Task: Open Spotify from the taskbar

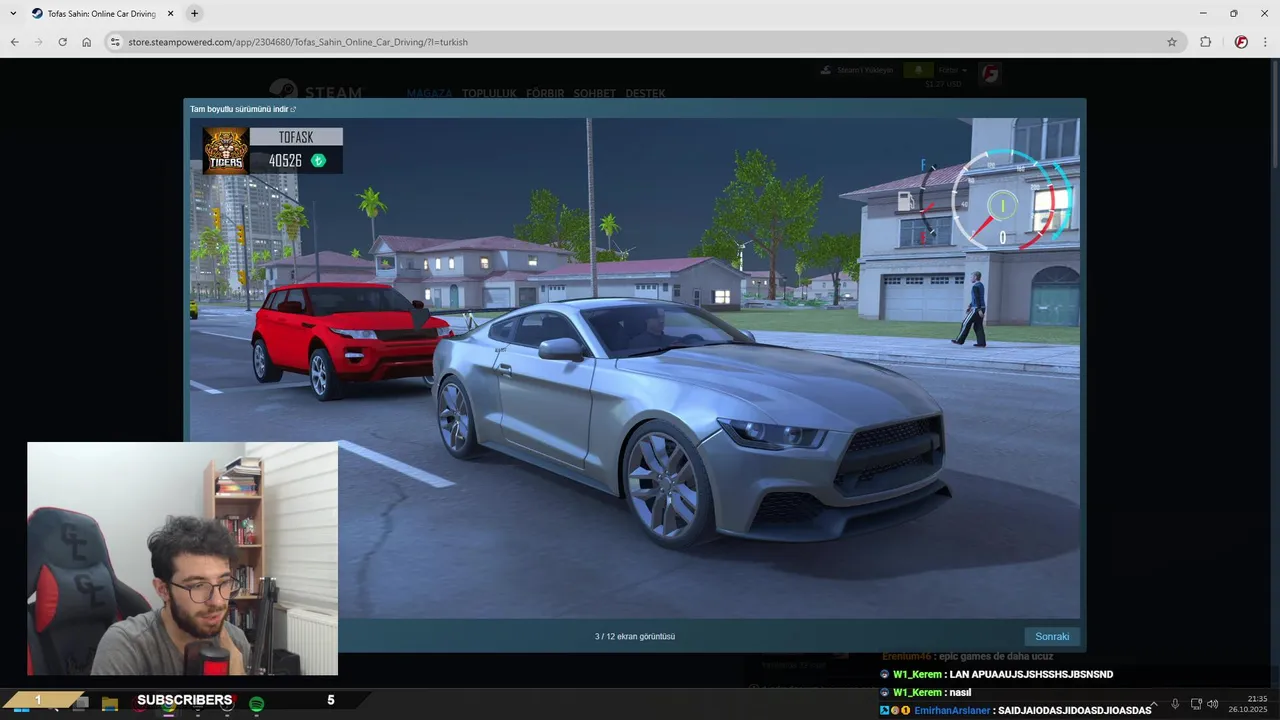Action: click(x=256, y=704)
